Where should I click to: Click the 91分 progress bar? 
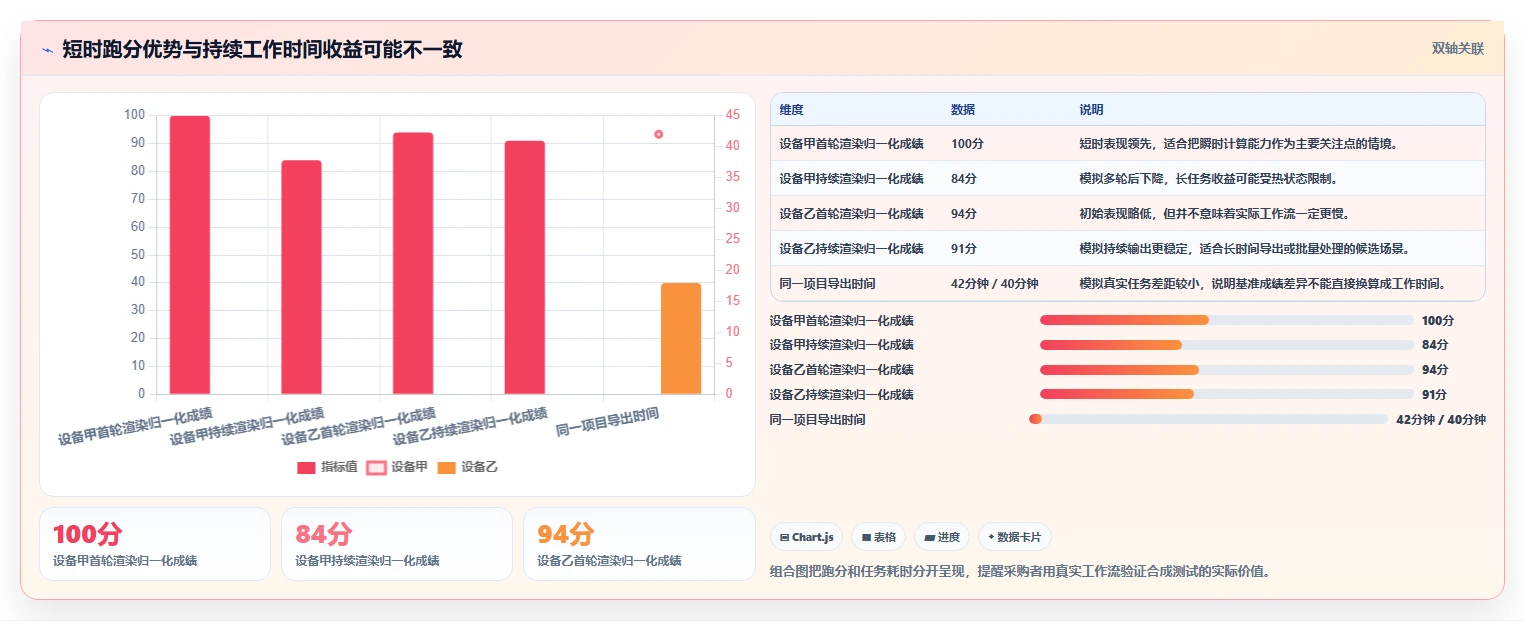click(1226, 394)
